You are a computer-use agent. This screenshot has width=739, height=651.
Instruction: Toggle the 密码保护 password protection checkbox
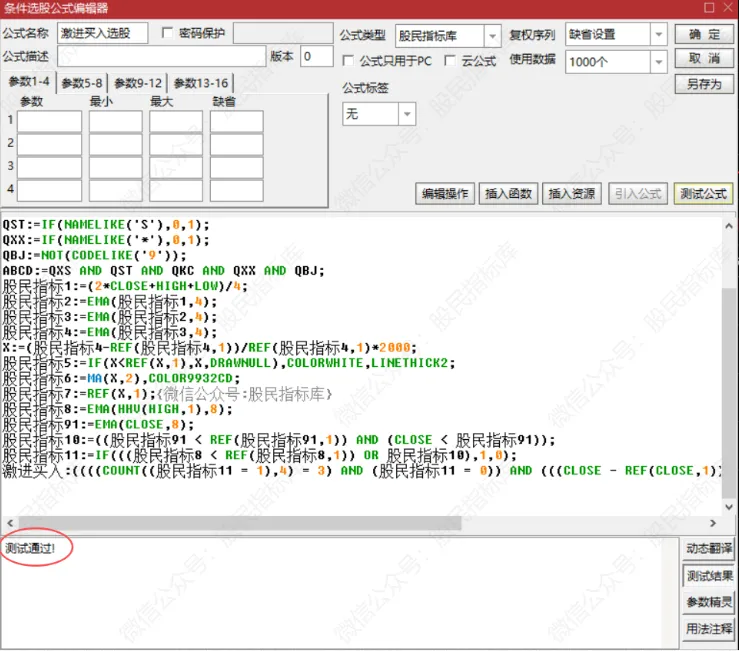pos(167,33)
